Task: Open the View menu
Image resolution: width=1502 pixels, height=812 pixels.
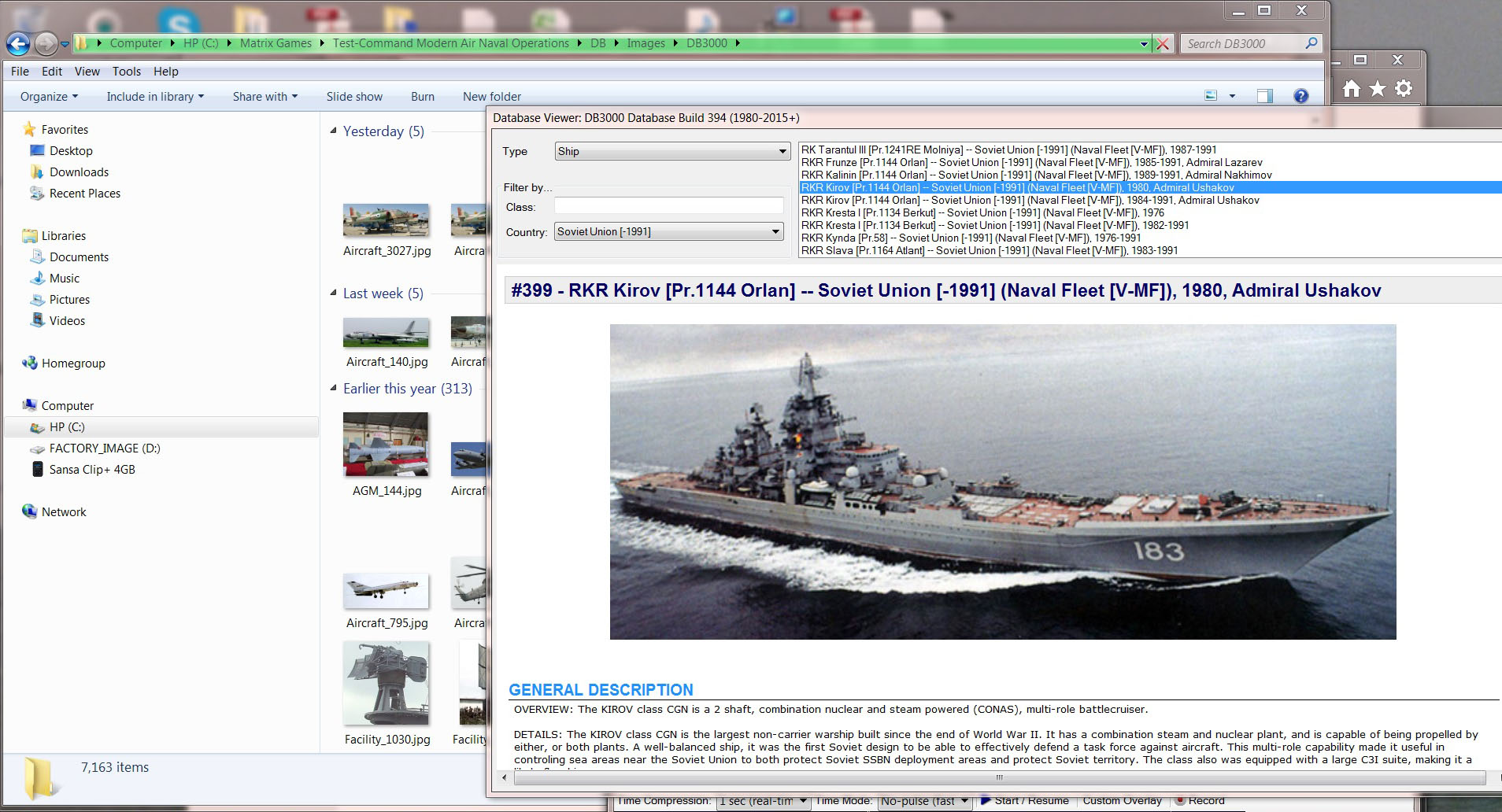Action: 87,71
